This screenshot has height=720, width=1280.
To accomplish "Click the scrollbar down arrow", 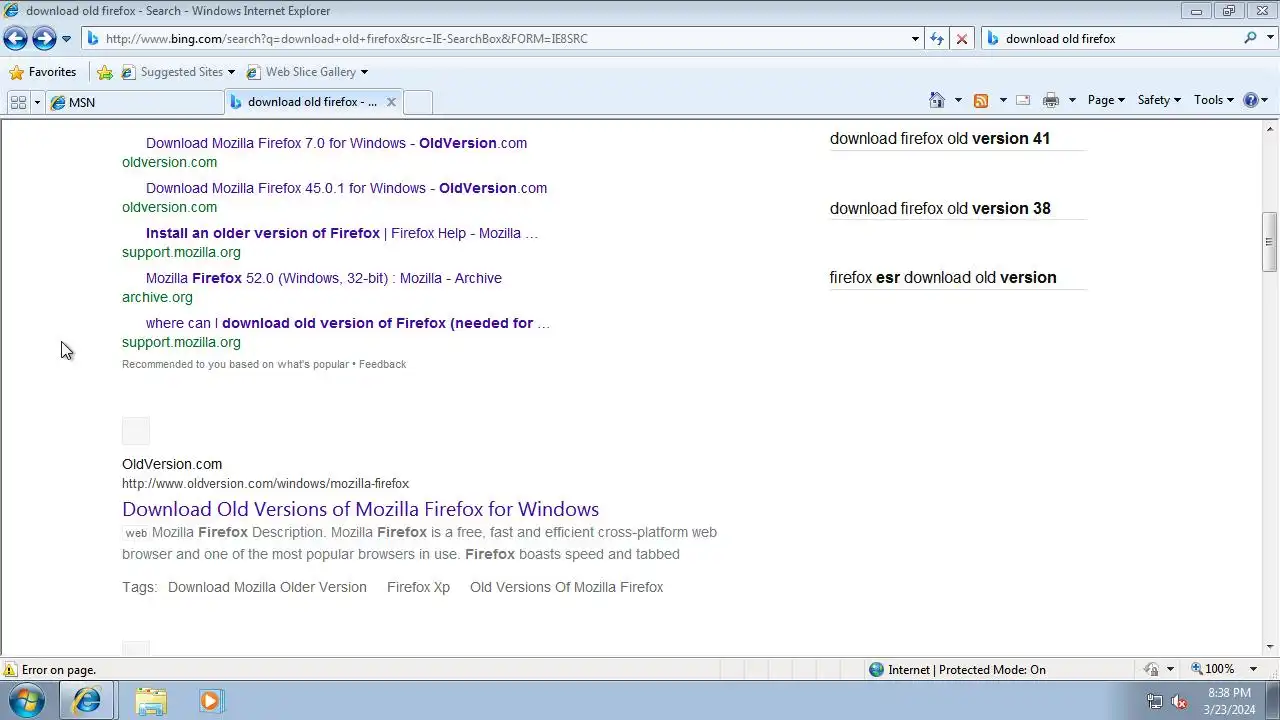I will (1269, 646).
